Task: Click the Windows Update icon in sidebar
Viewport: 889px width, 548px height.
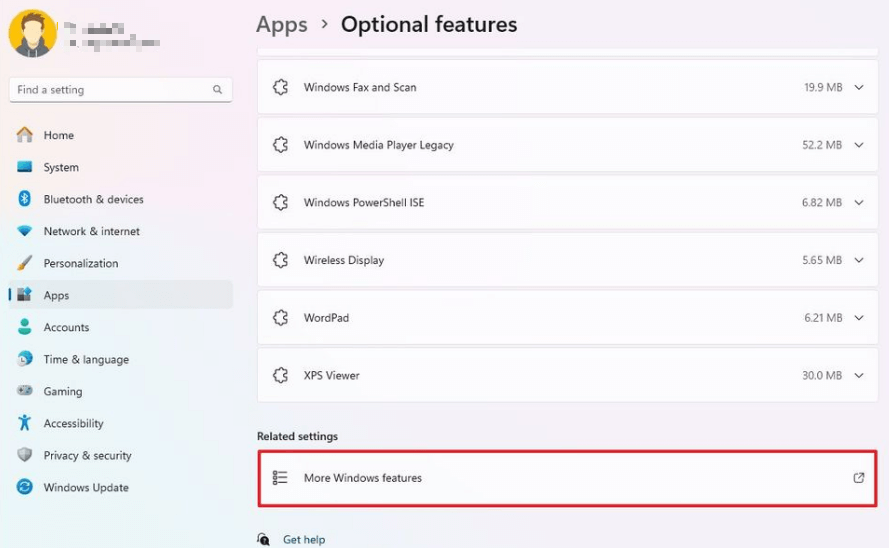Action: (25, 487)
